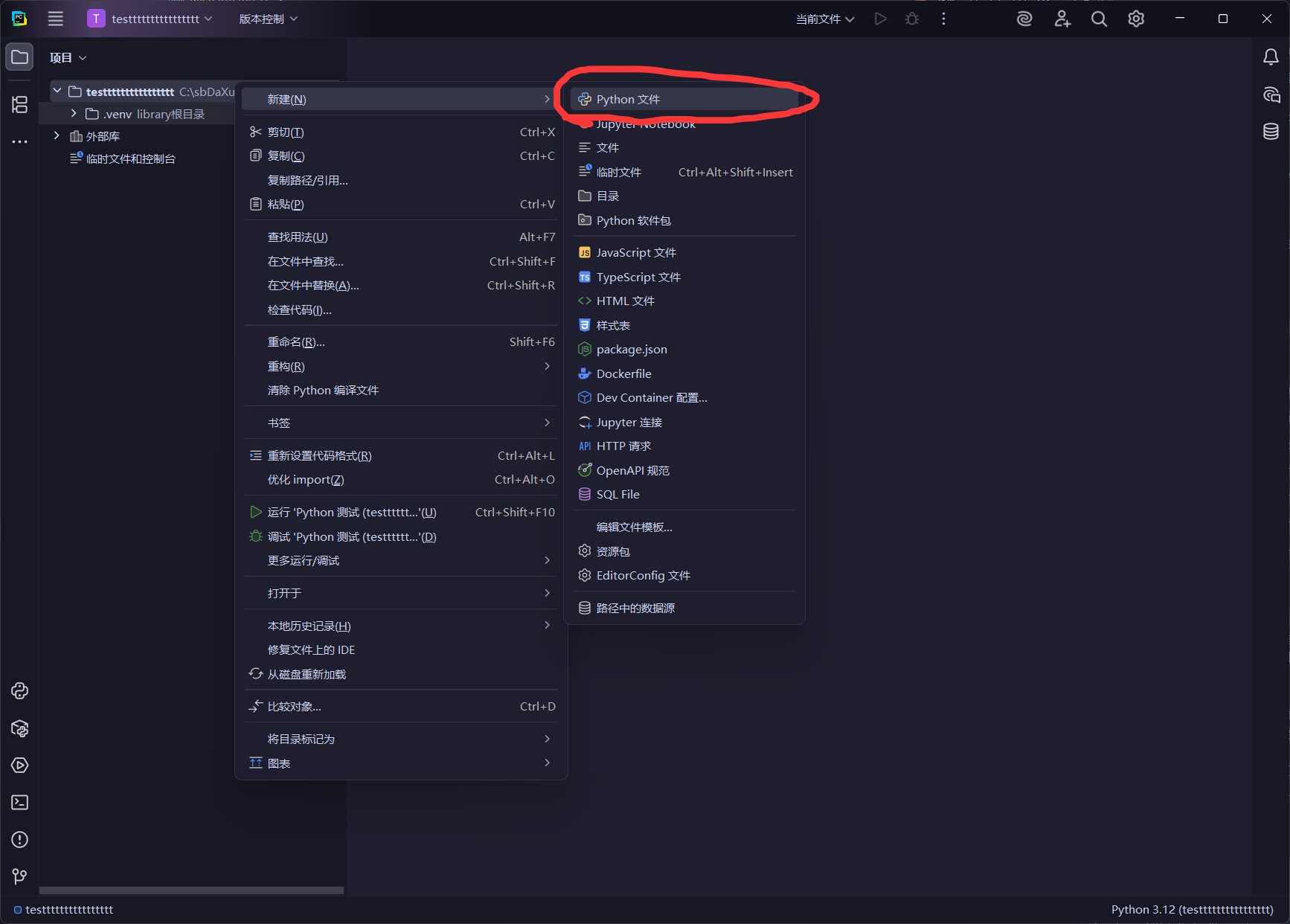Open the 版本控制 dropdown in the title bar
1290x924 pixels.
(x=267, y=19)
